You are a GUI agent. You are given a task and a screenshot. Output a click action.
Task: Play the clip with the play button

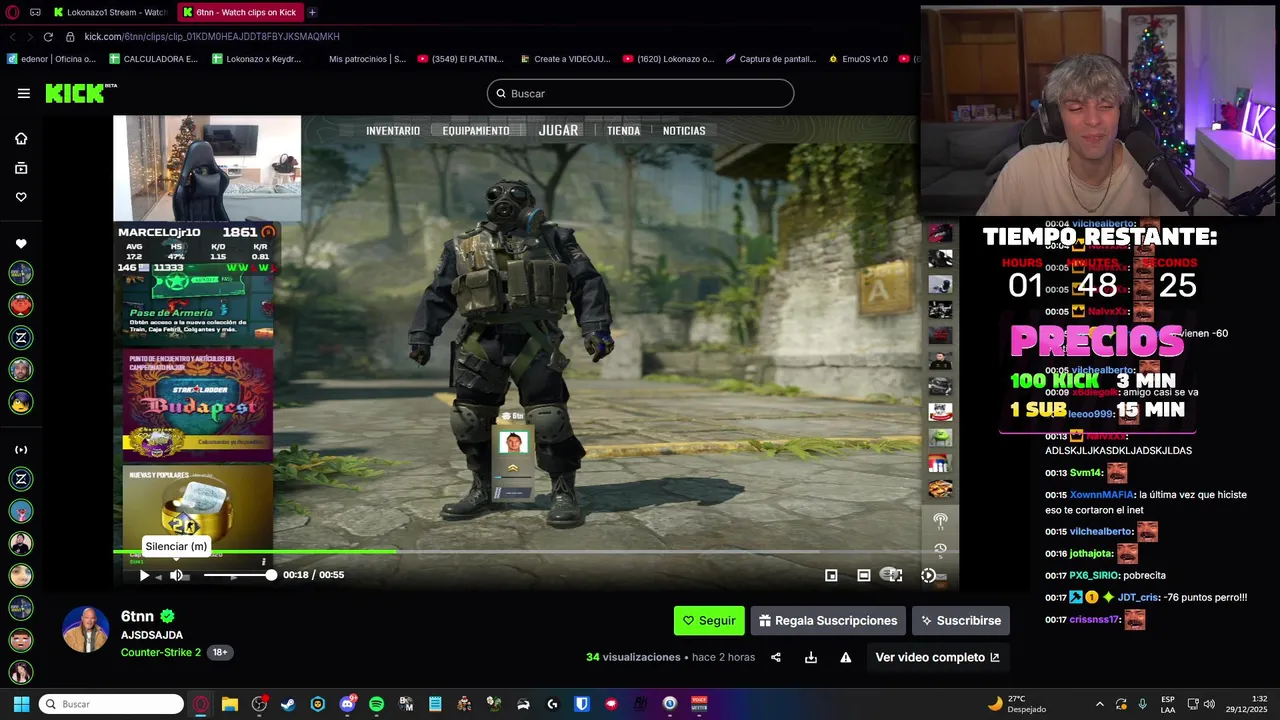pyautogui.click(x=144, y=575)
